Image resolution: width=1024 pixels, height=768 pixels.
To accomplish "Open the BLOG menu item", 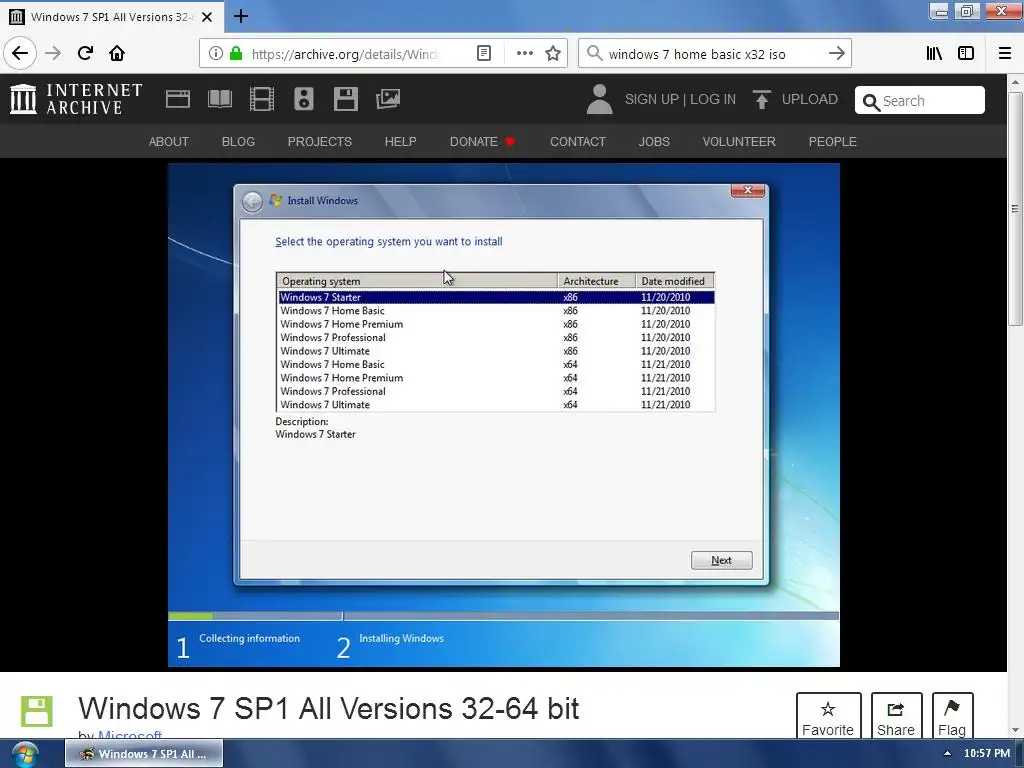I will coord(238,142).
